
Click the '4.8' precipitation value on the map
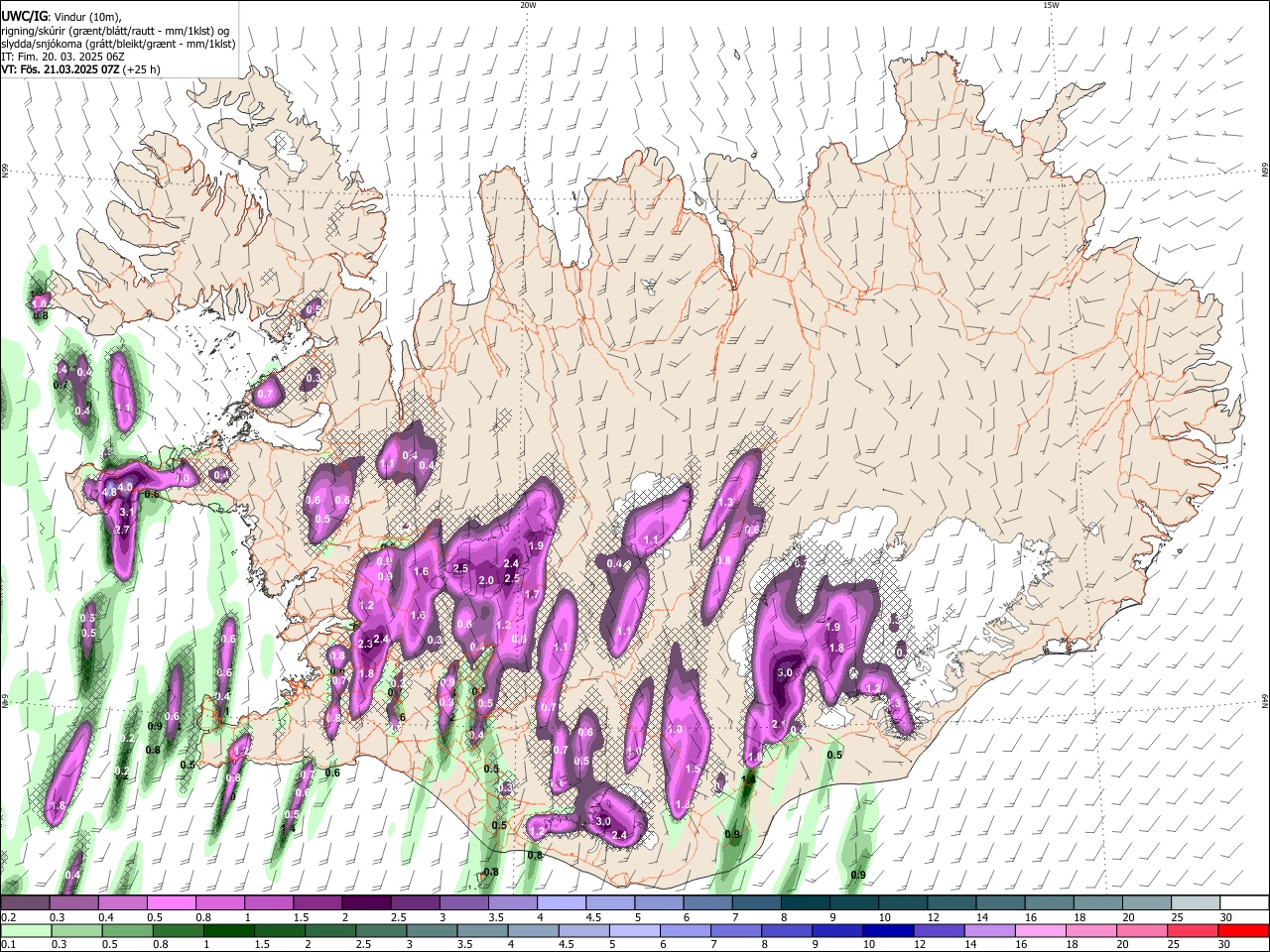[109, 491]
